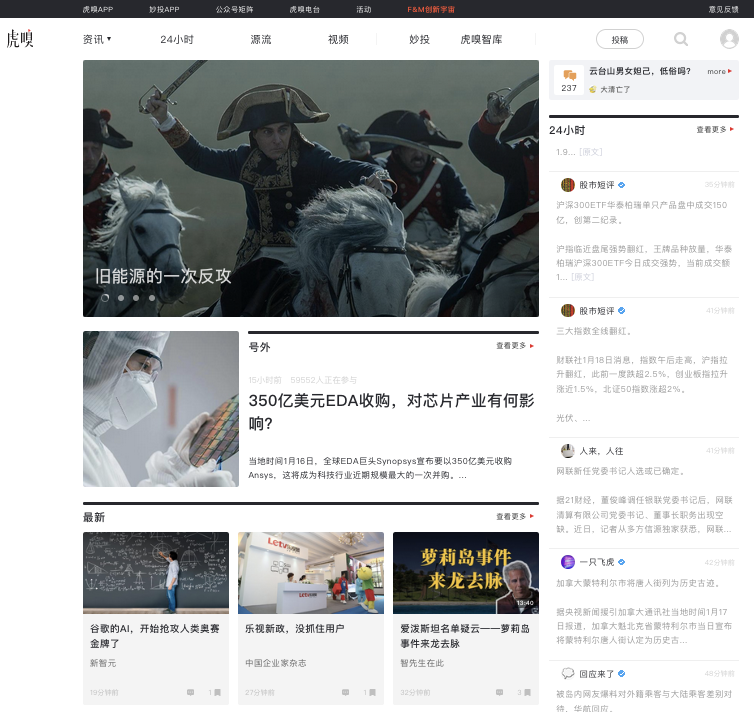Viewport: 754px width, 712px height.
Task: Click the 大清亡了 user emoji icon
Action: pos(593,89)
